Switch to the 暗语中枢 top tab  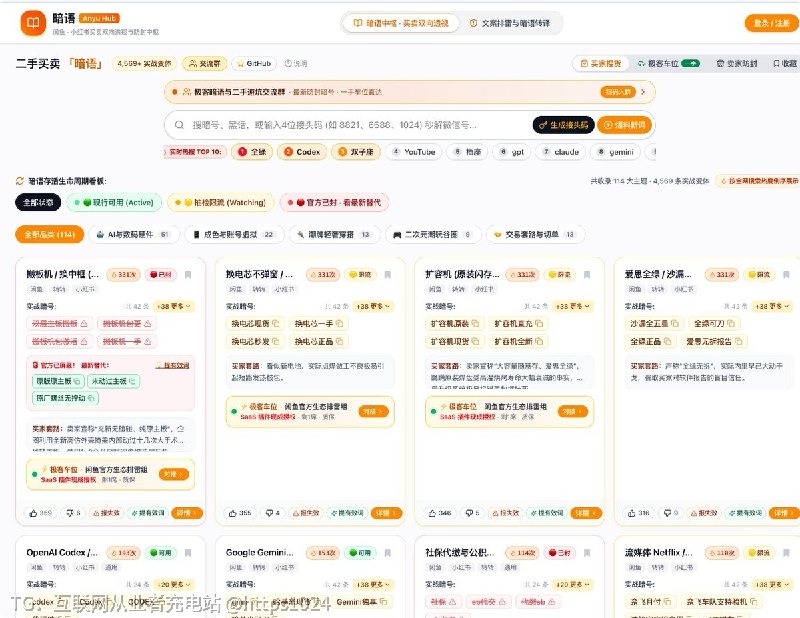click(401, 23)
